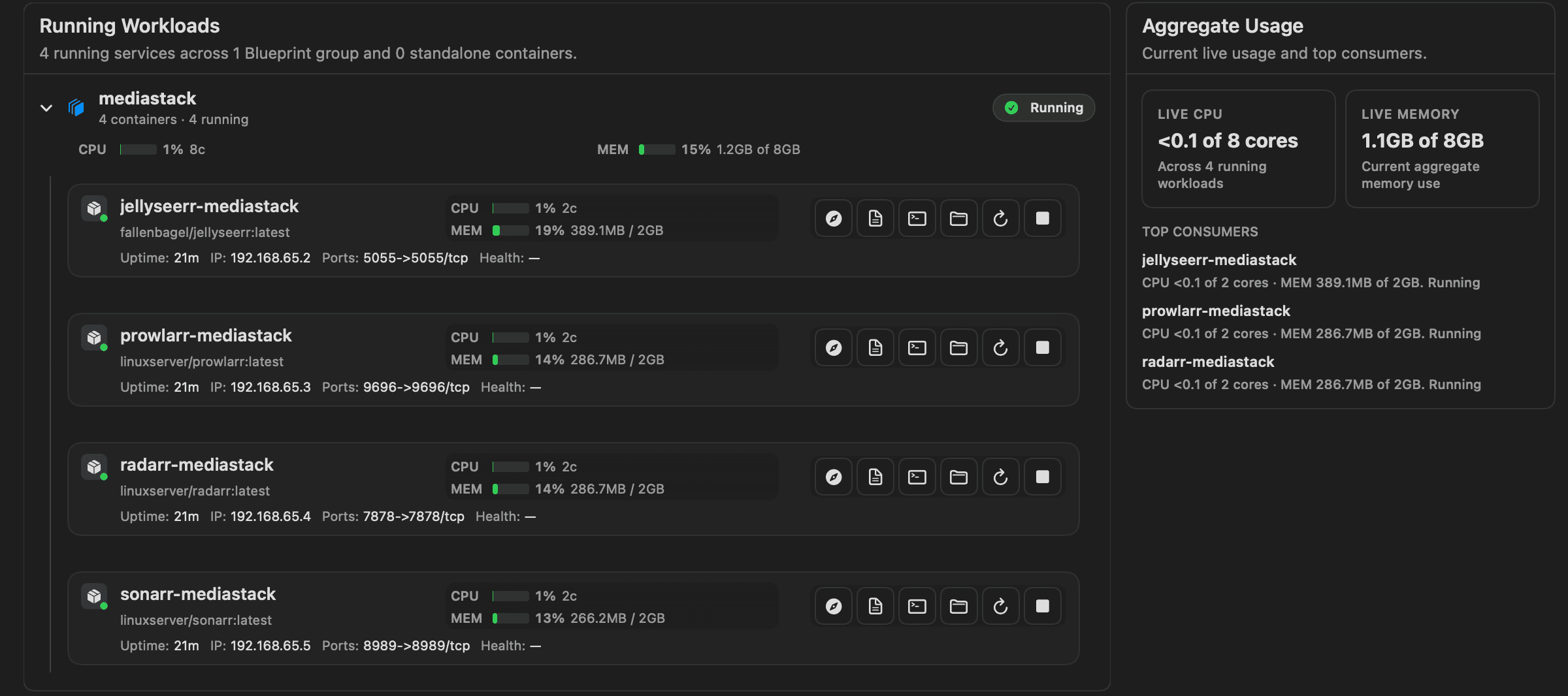
Task: Click the sonarr-mediastack container cube icon
Action: coord(94,596)
